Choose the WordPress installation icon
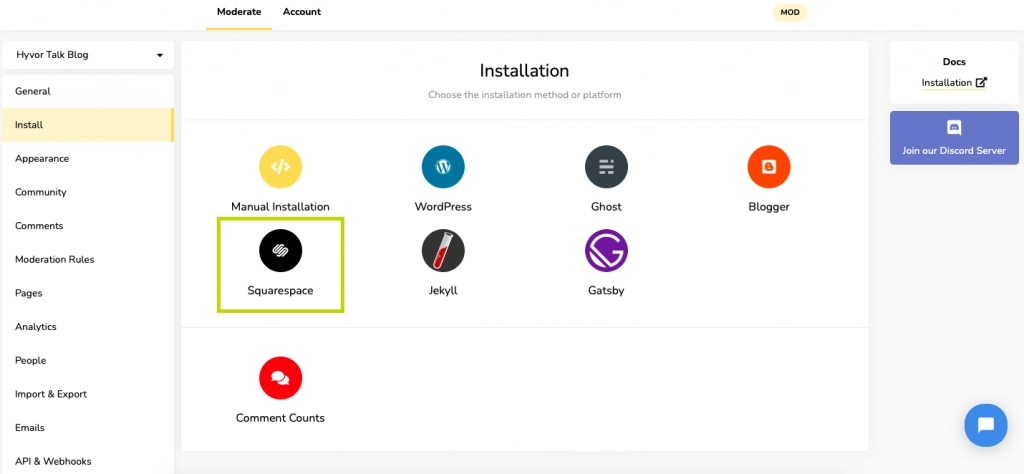Screen dimensions: 1024x474 coord(443,167)
